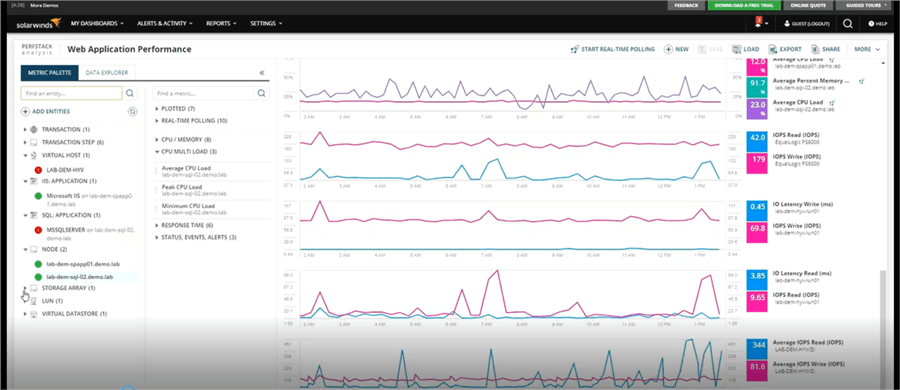900x390 pixels.
Task: Click the blue 42.0 IOPS Read swatch
Action: (x=757, y=141)
